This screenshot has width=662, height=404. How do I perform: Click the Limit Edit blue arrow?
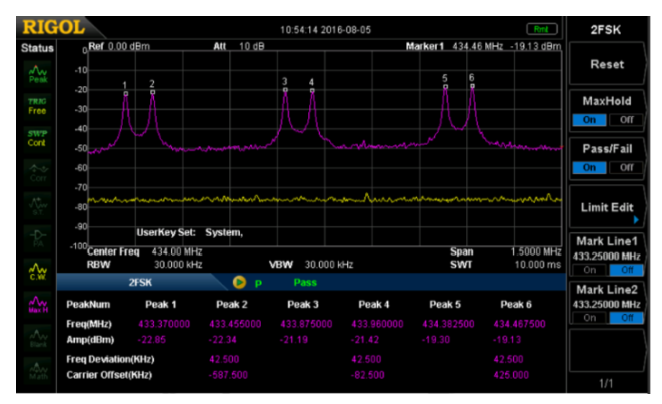636,220
